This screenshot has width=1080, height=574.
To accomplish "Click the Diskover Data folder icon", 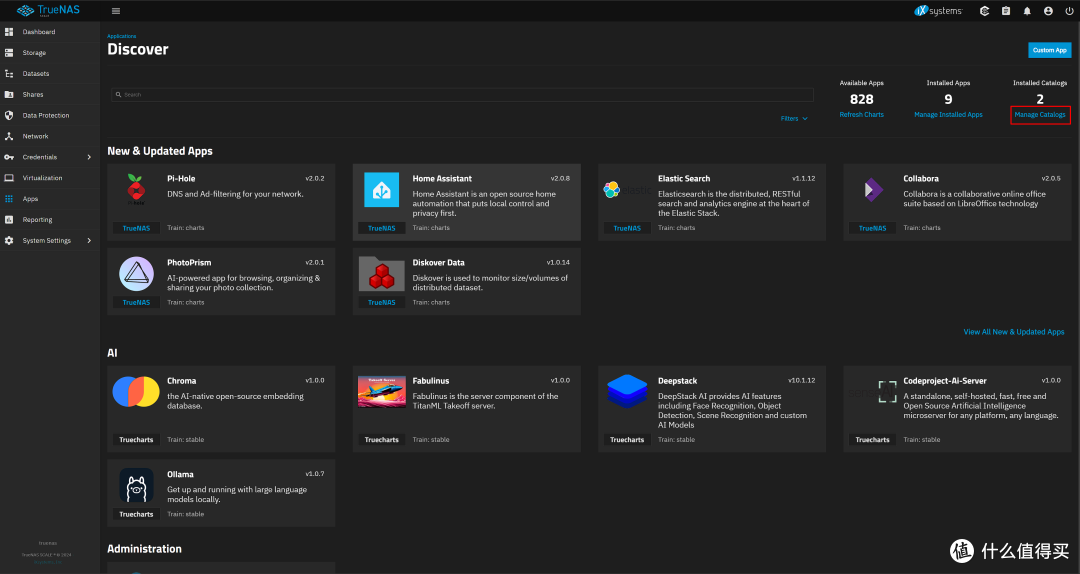I will pyautogui.click(x=382, y=274).
